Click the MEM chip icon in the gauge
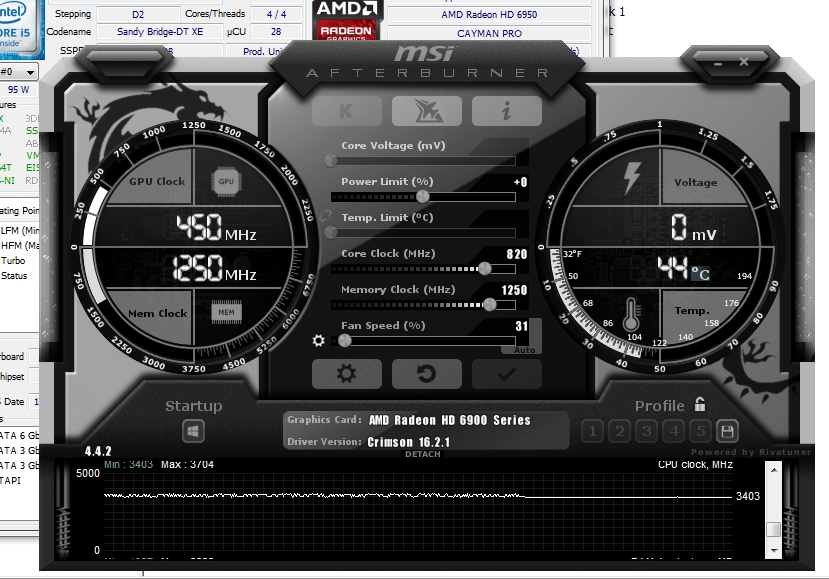 (x=226, y=313)
